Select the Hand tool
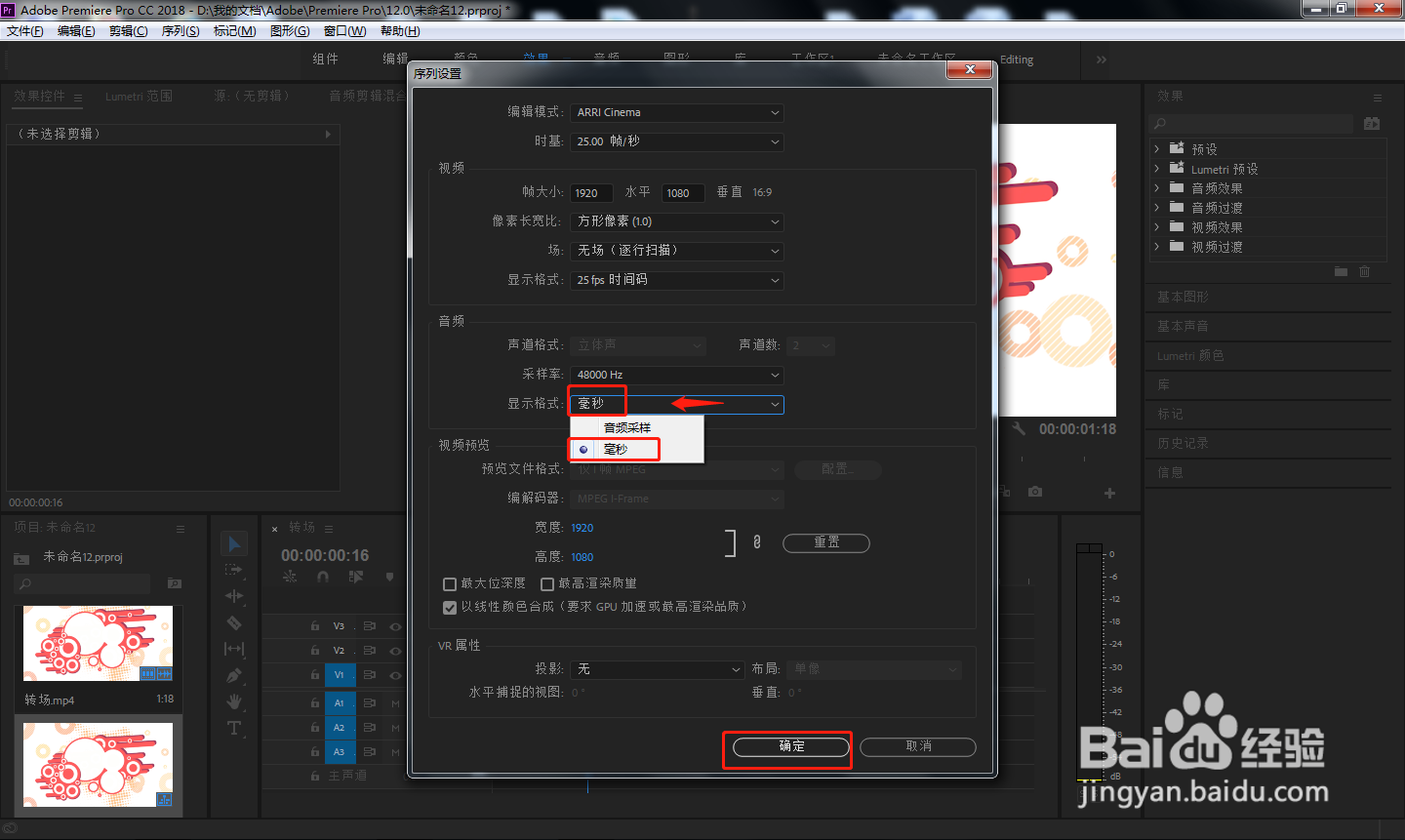 coord(234,701)
